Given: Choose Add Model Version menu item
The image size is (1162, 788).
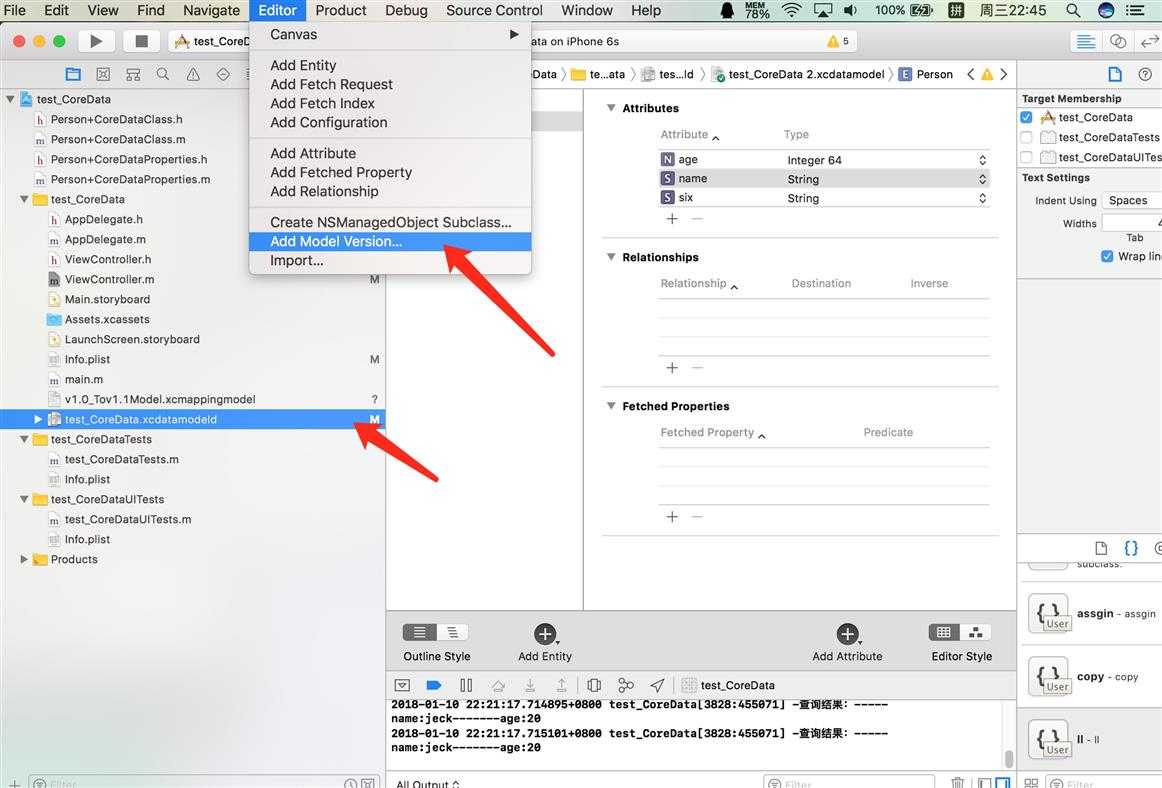Looking at the screenshot, I should pyautogui.click(x=390, y=242).
